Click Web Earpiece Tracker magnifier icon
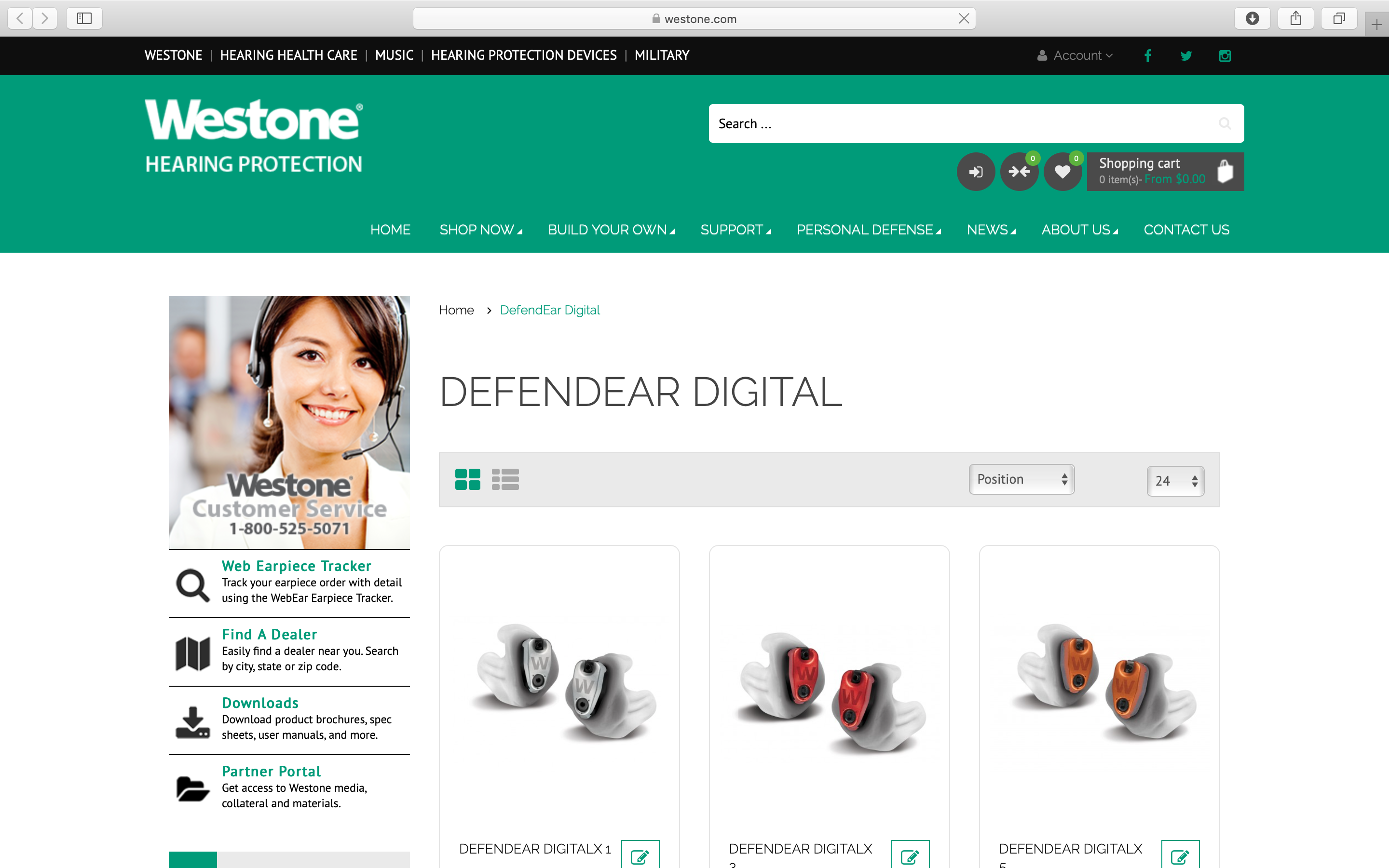Screen dimensions: 1389x868 pos(192,585)
